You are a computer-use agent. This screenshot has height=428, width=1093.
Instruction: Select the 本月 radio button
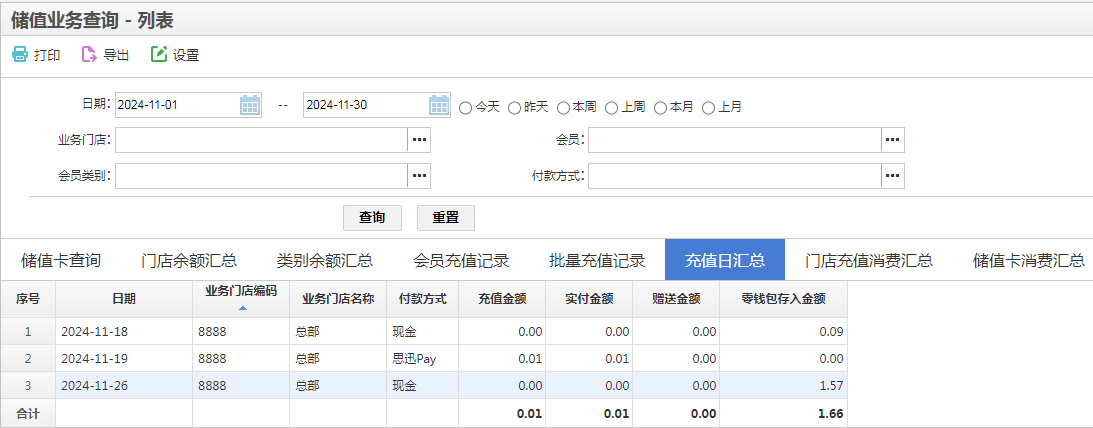point(660,108)
